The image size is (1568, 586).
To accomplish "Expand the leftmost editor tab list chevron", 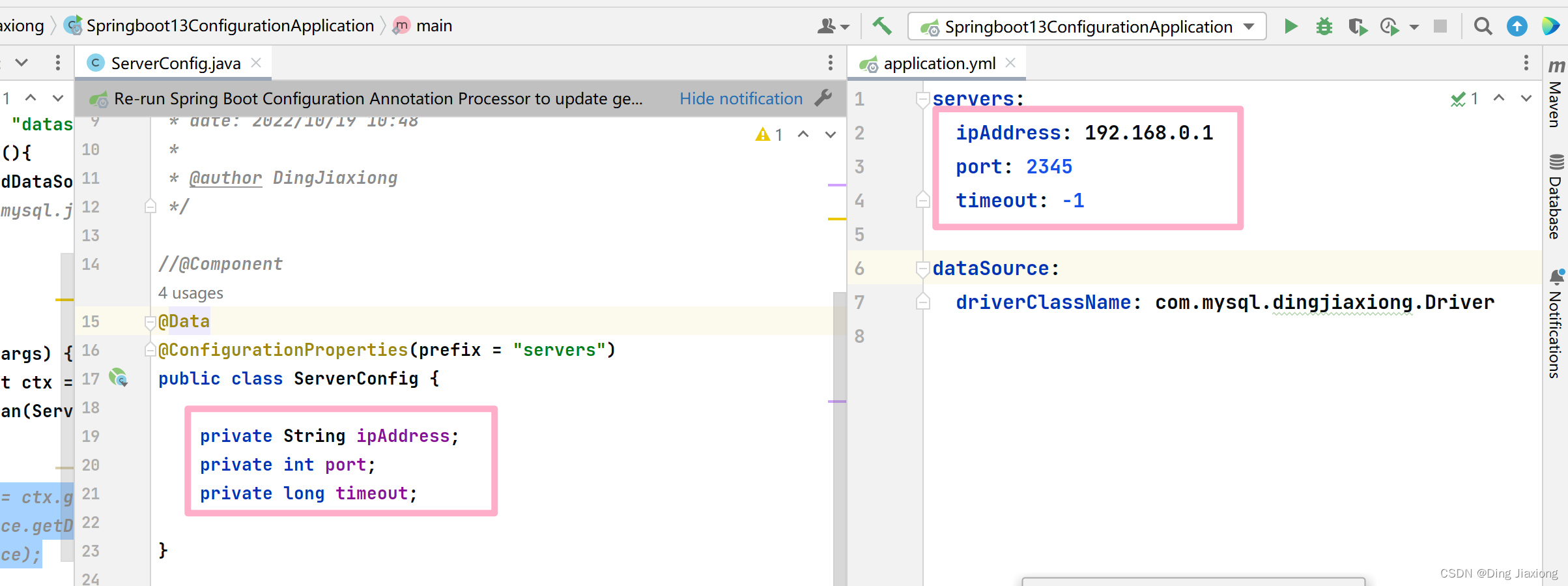I will click(x=21, y=63).
